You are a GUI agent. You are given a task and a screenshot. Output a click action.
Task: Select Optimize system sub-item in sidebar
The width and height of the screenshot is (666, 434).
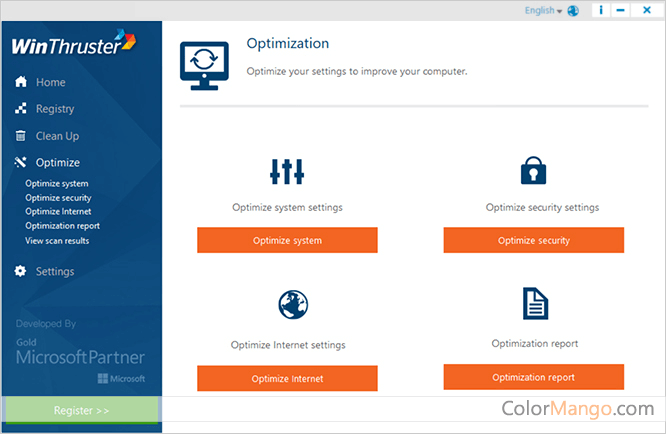point(57,184)
